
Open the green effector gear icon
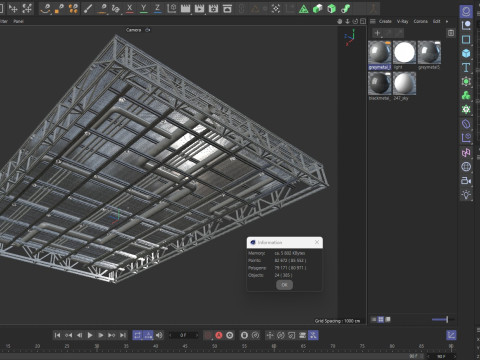pyautogui.click(x=466, y=109)
